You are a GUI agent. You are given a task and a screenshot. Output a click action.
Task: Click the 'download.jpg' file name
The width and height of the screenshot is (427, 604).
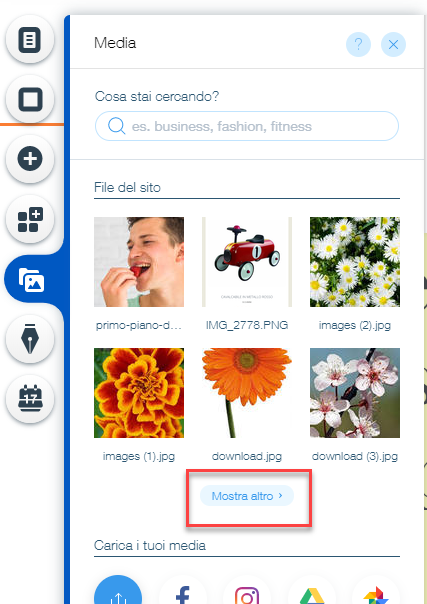point(247,456)
